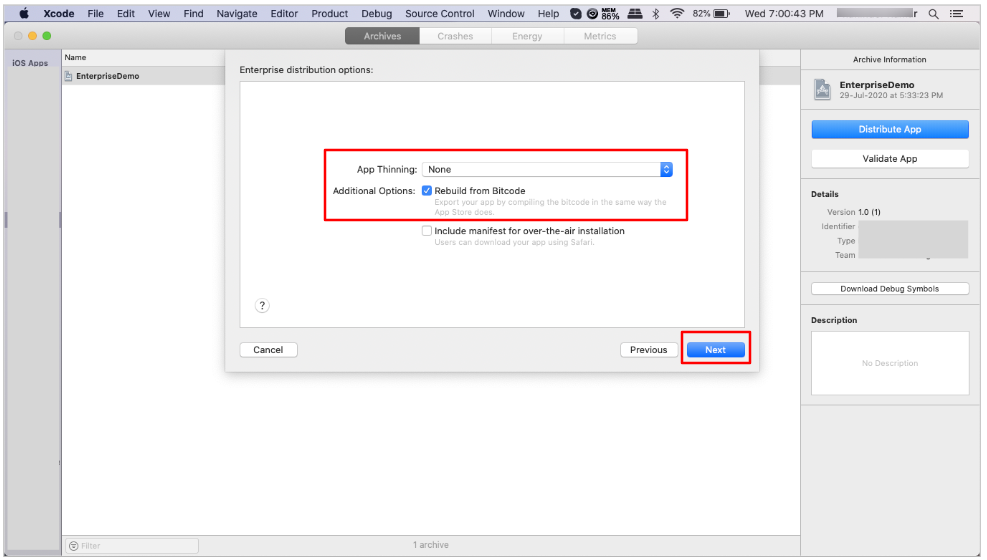Image resolution: width=987 pixels, height=560 pixels.
Task: Open the View menu
Action: tap(159, 13)
